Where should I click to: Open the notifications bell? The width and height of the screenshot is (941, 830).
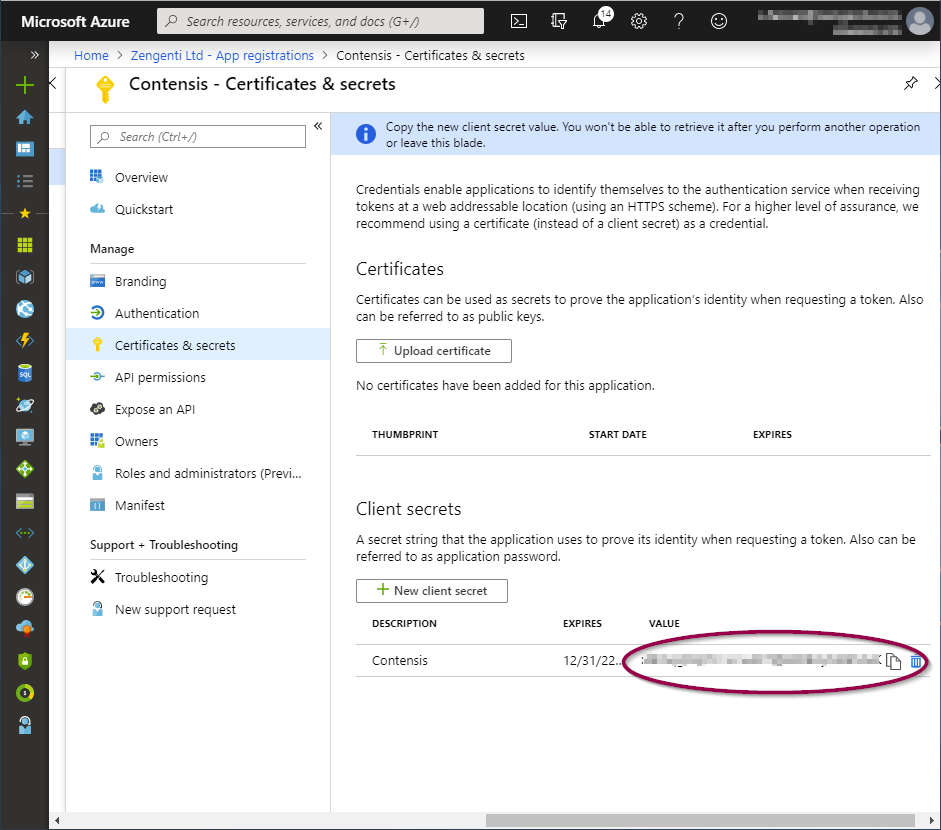tap(600, 20)
